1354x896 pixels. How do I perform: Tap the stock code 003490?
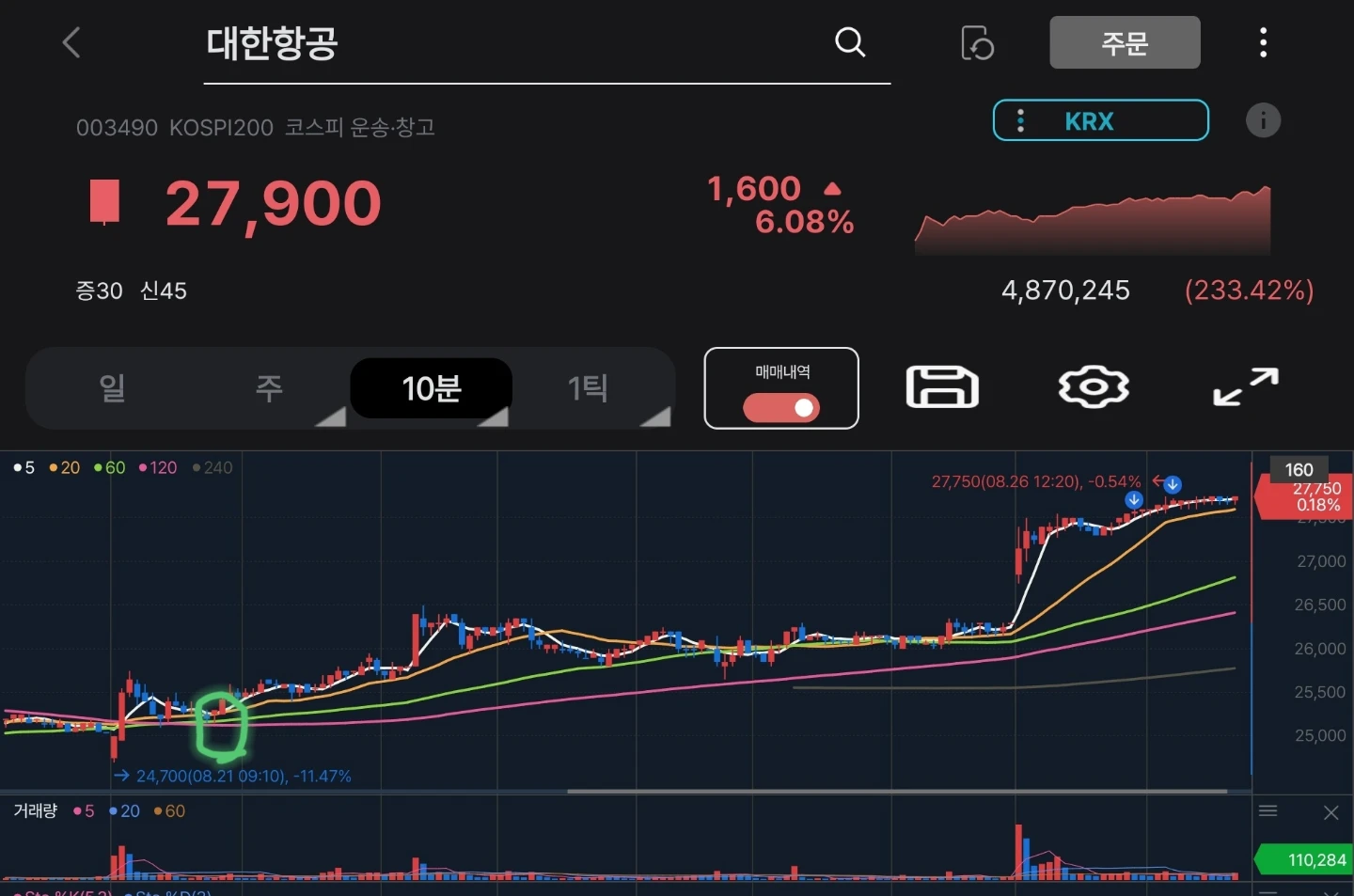tap(117, 128)
